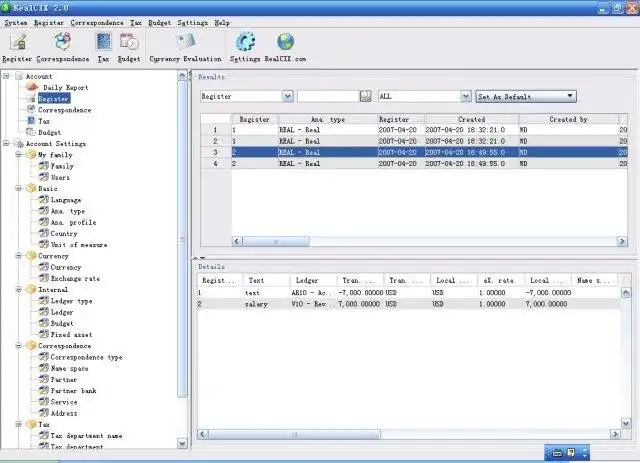
Task: Open the ALL filter dropdown
Action: 465,96
